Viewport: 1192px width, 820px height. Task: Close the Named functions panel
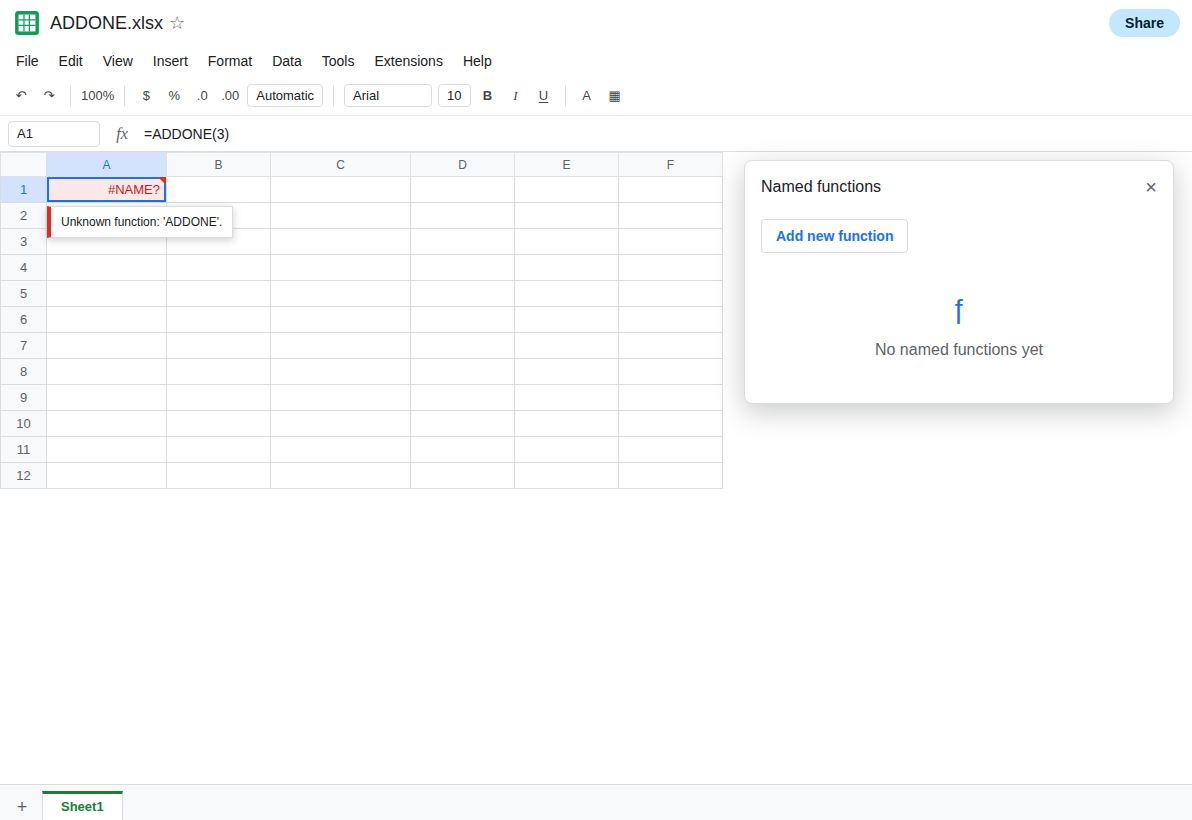[1151, 187]
